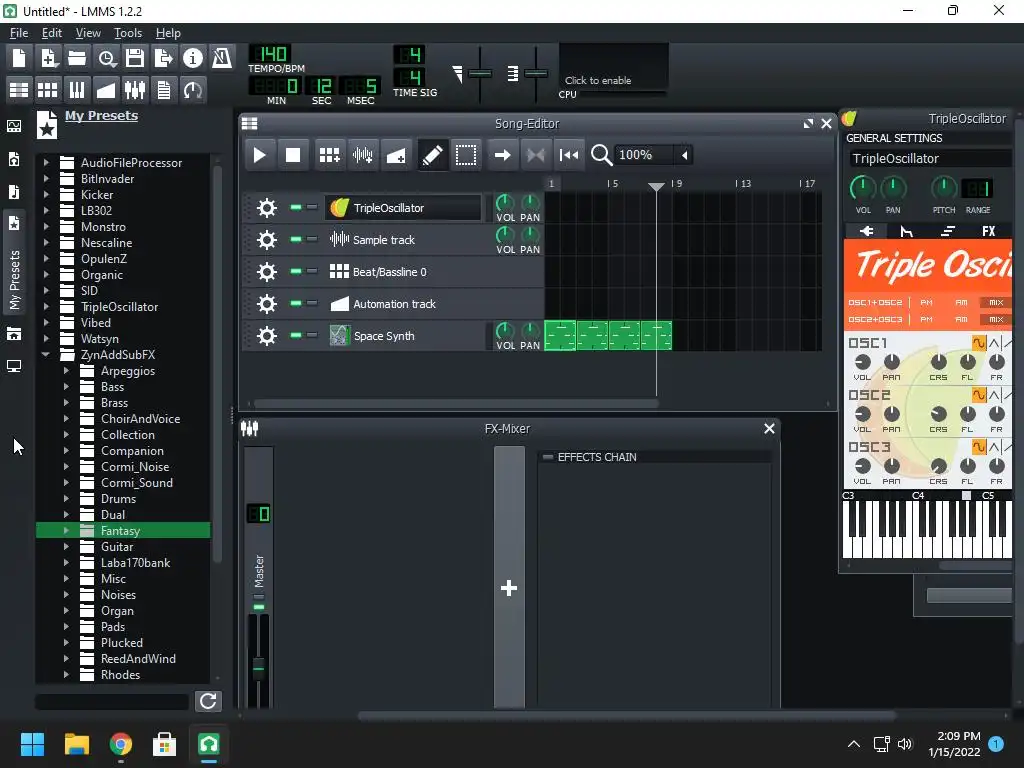Open the Tools menu

click(x=128, y=33)
